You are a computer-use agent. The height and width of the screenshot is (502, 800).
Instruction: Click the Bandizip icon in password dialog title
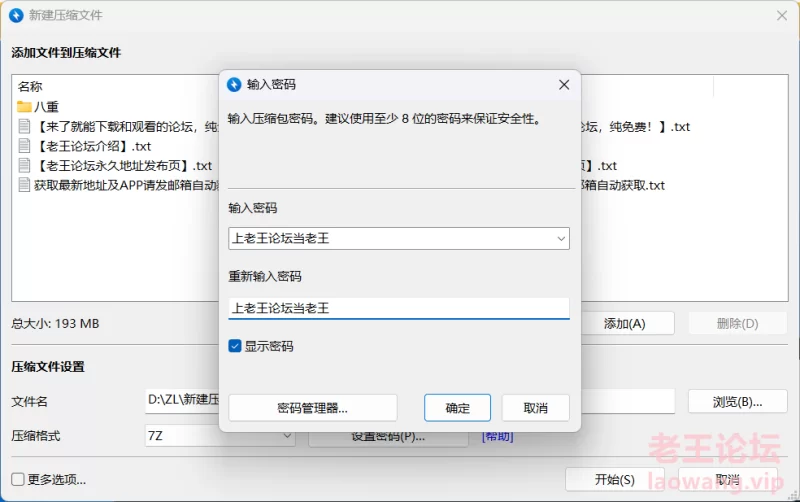pyautogui.click(x=235, y=85)
